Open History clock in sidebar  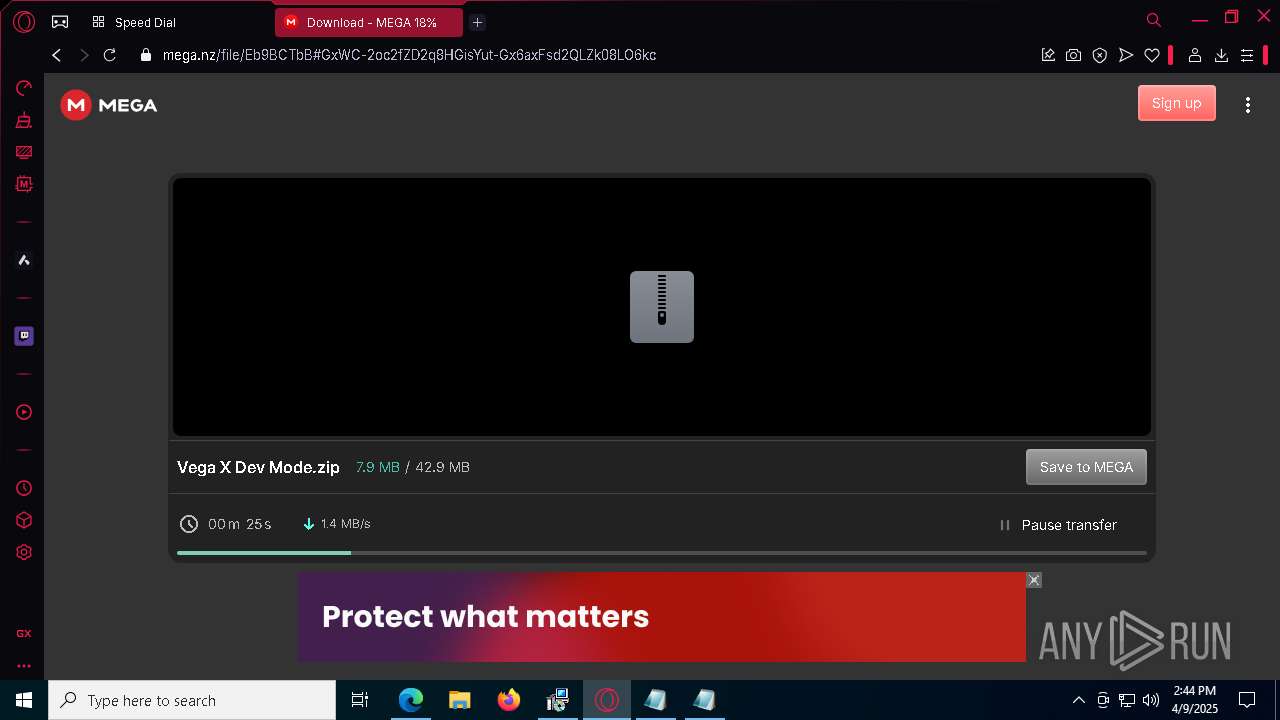24,488
